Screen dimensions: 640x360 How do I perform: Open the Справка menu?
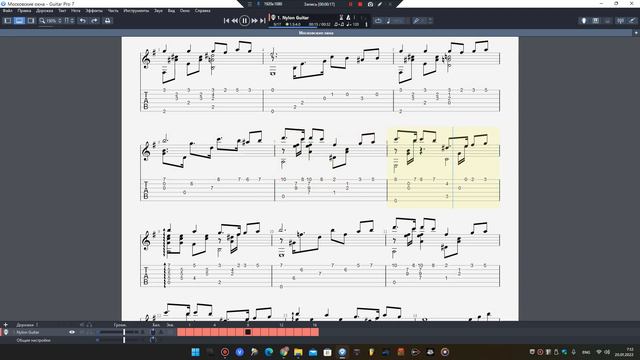tap(202, 11)
